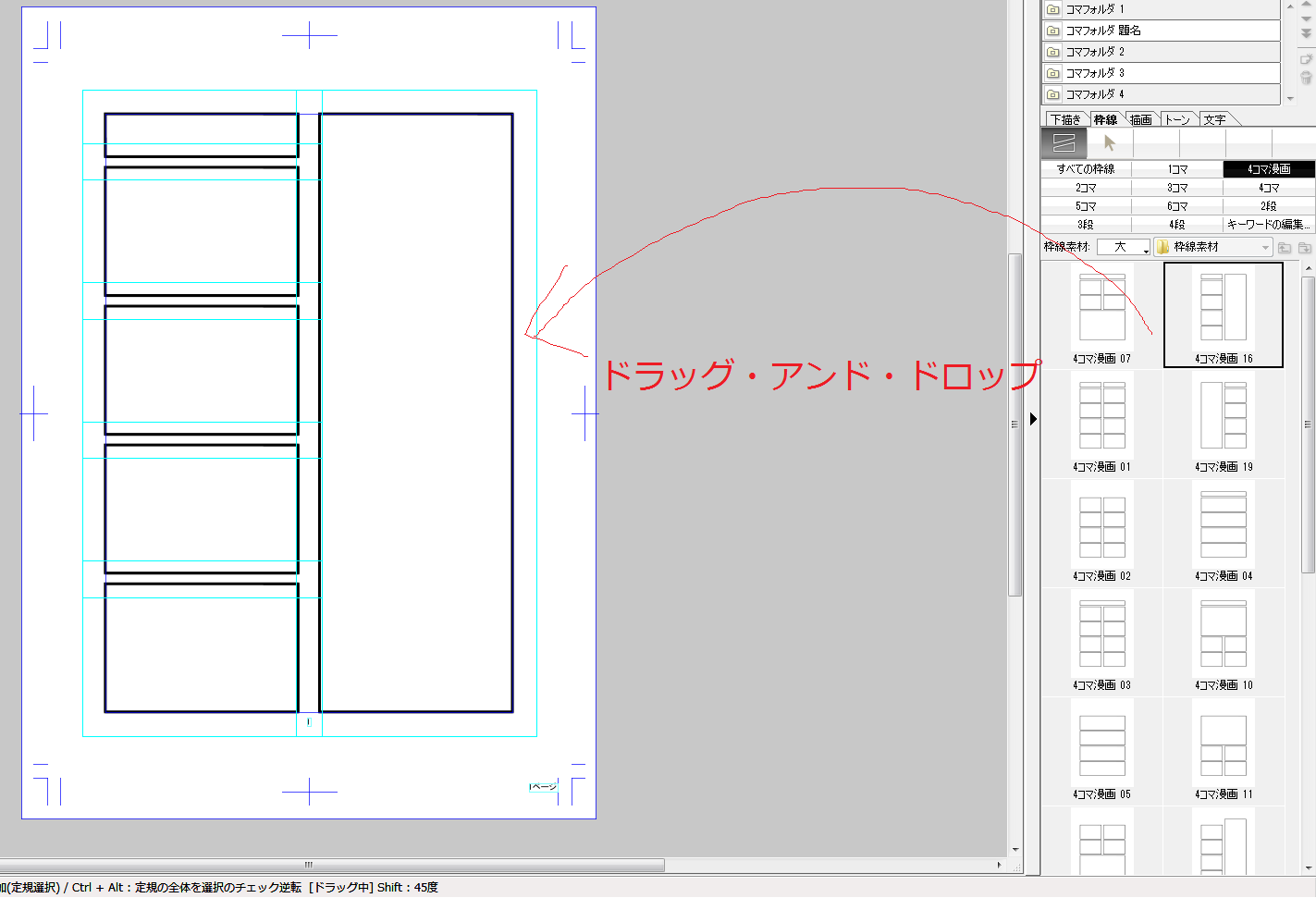Move layer down with single down arrow

[1306, 18]
